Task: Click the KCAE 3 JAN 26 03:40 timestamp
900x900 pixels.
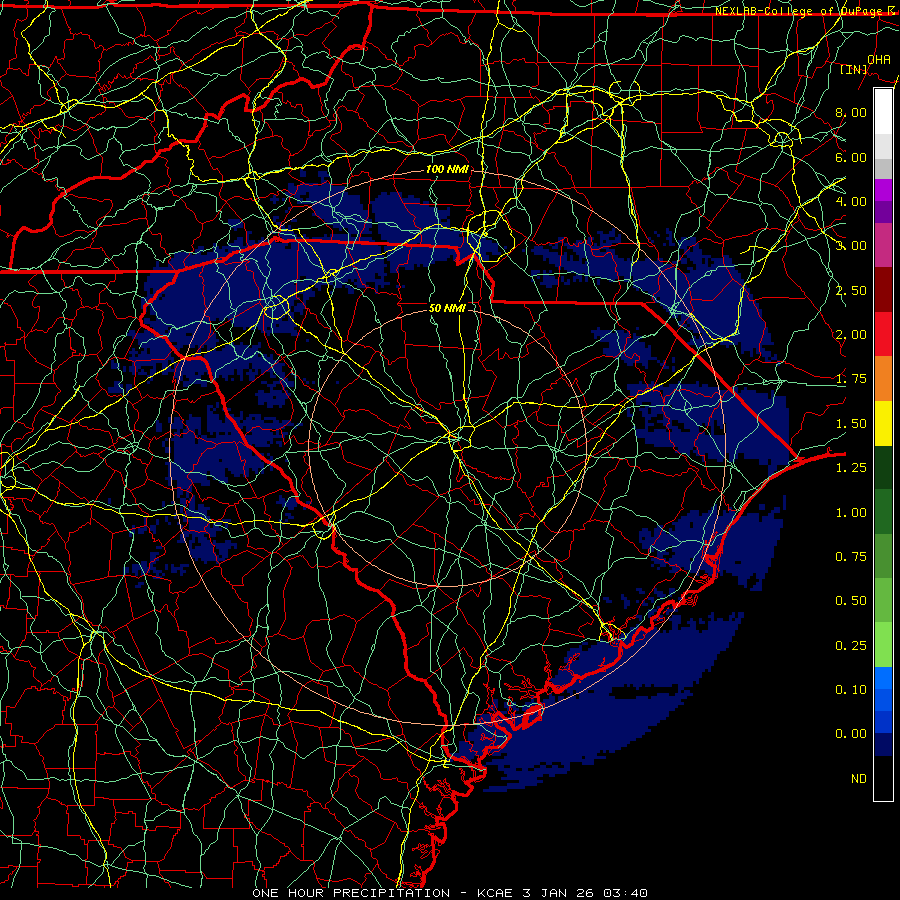Action: tap(562, 893)
